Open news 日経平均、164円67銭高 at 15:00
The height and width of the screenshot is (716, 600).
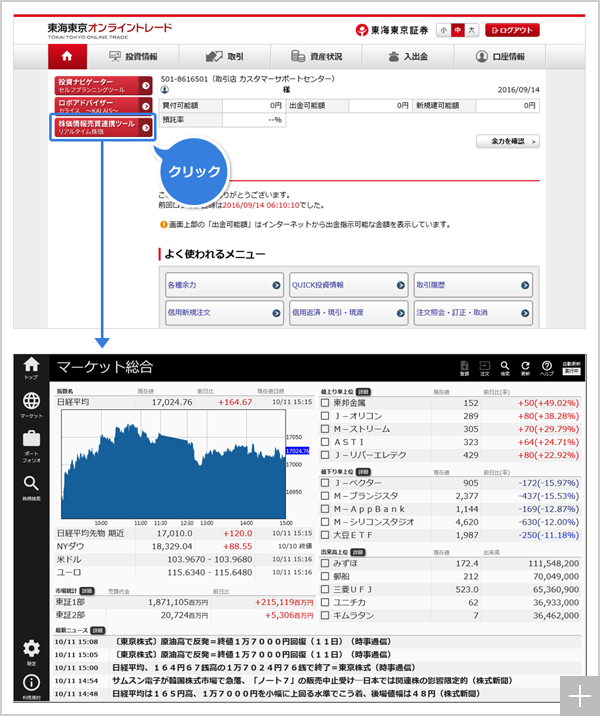click(264, 668)
